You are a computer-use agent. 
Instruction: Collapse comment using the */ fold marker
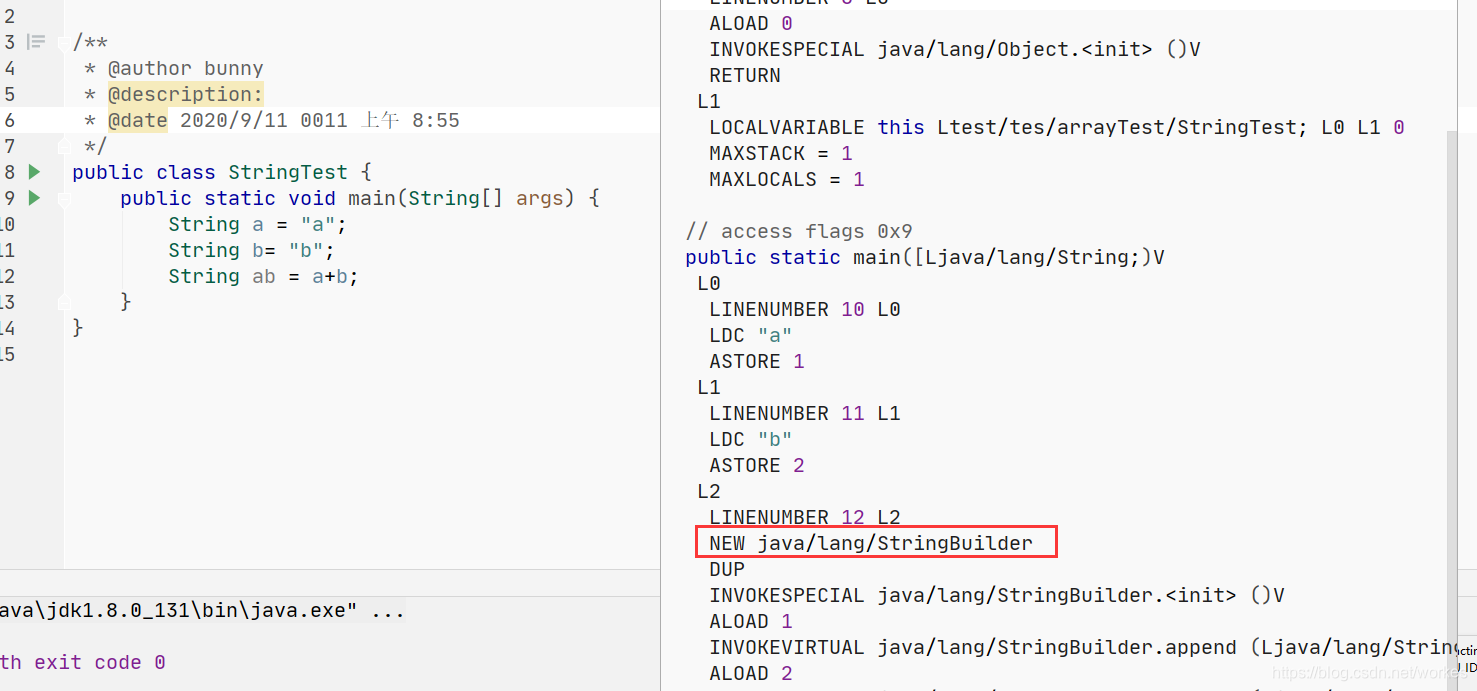click(63, 146)
